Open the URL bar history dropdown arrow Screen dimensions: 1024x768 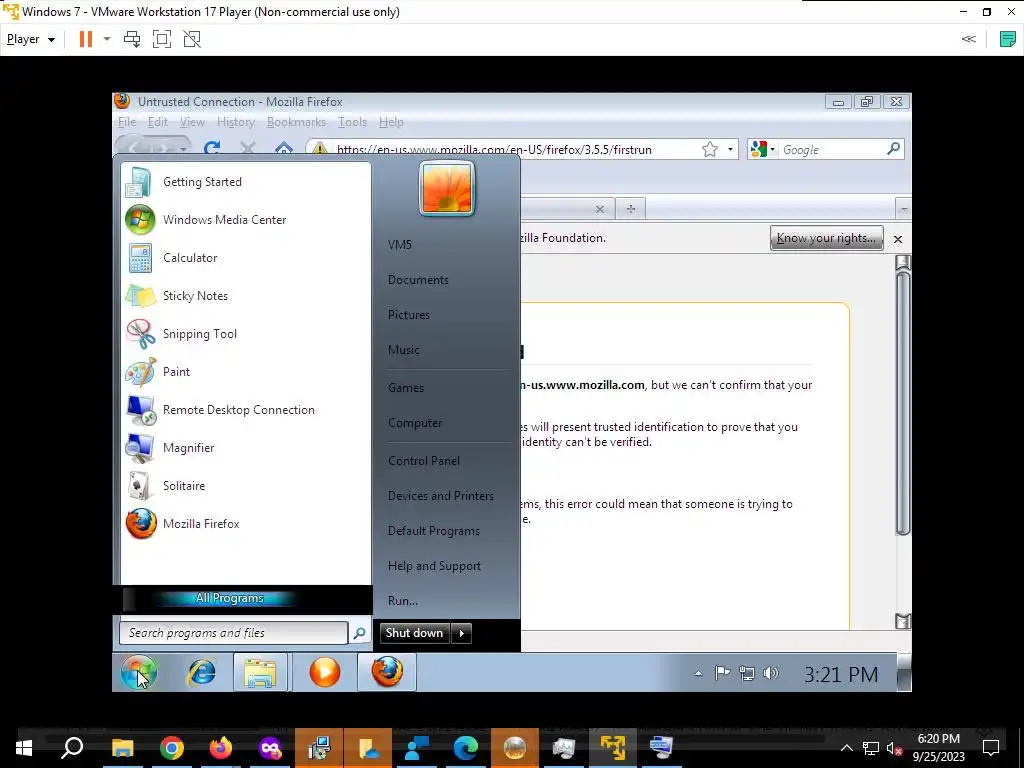point(730,150)
